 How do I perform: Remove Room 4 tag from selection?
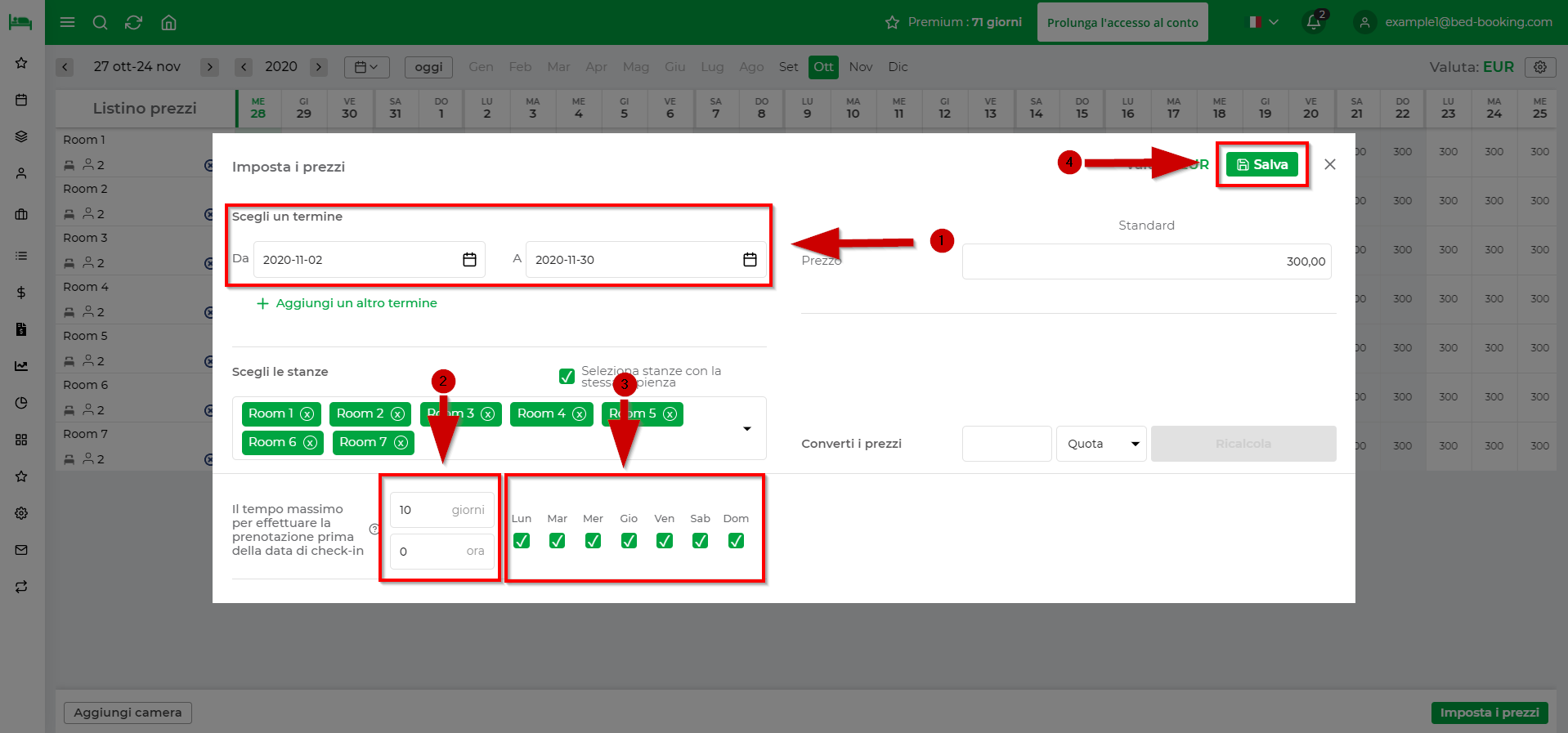580,414
